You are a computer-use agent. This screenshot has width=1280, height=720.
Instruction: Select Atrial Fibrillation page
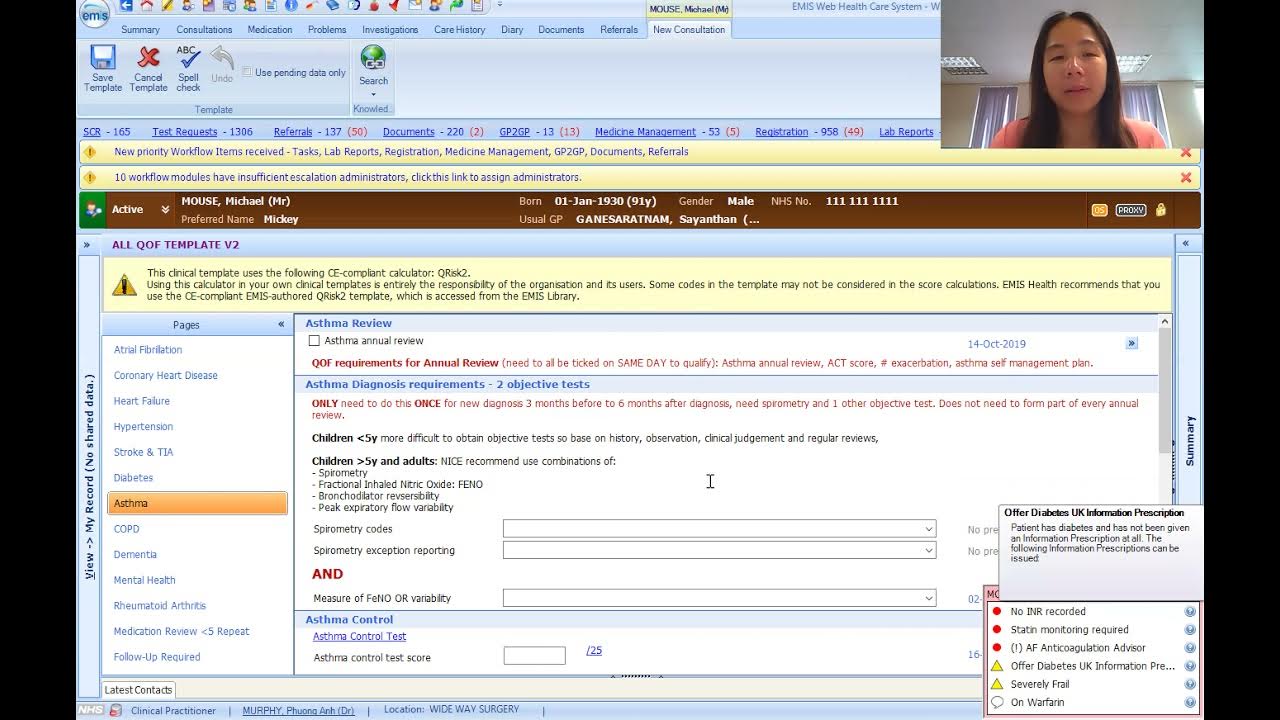[x=148, y=350]
